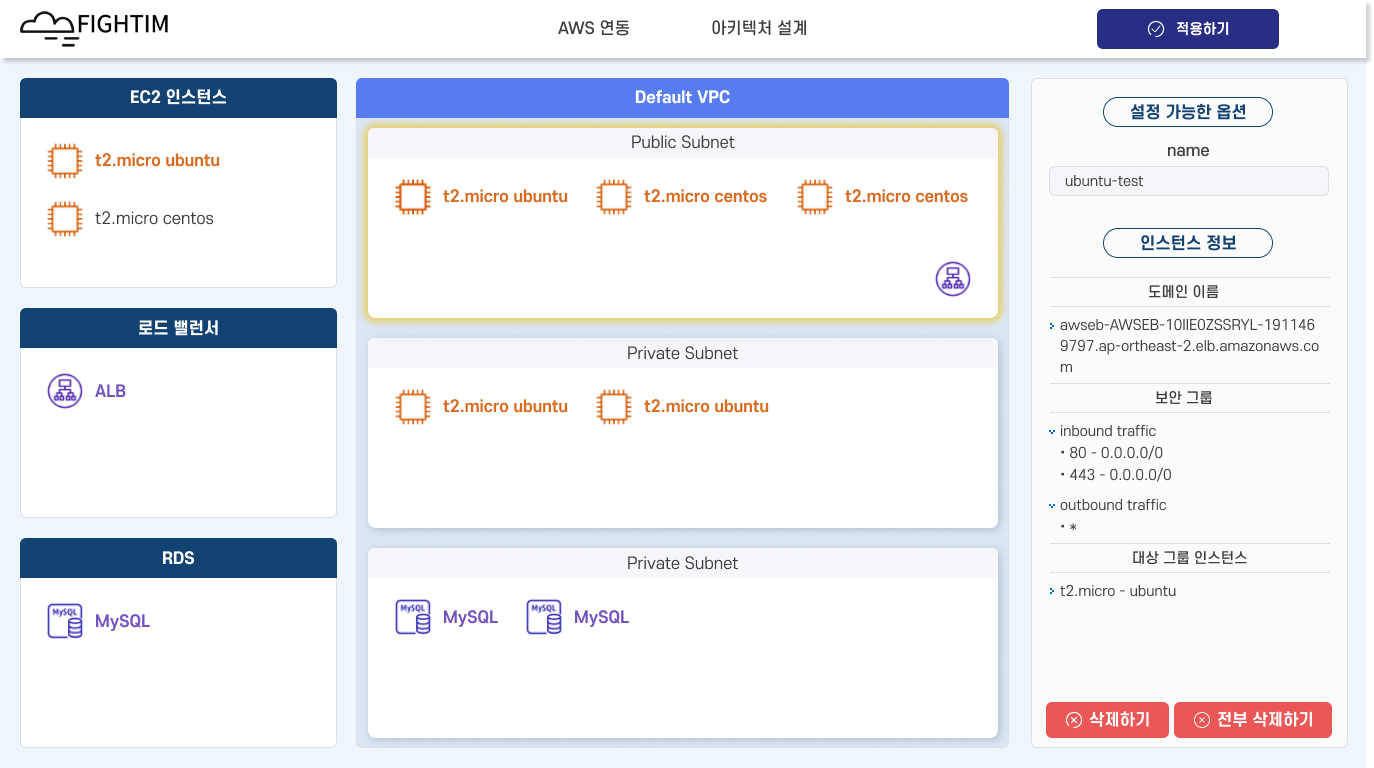
Task: Open the 아키텍처 설계 menu
Action: [758, 28]
